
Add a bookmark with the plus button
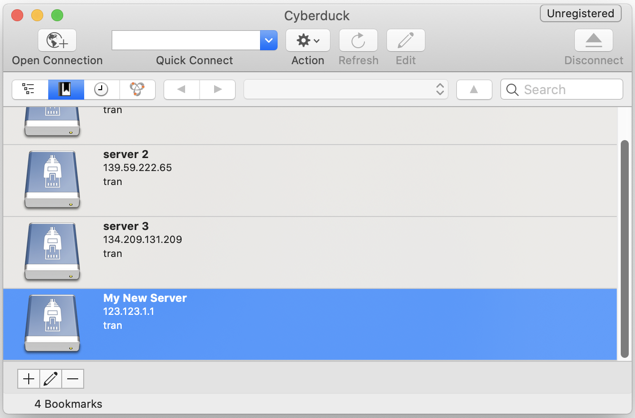[28, 379]
